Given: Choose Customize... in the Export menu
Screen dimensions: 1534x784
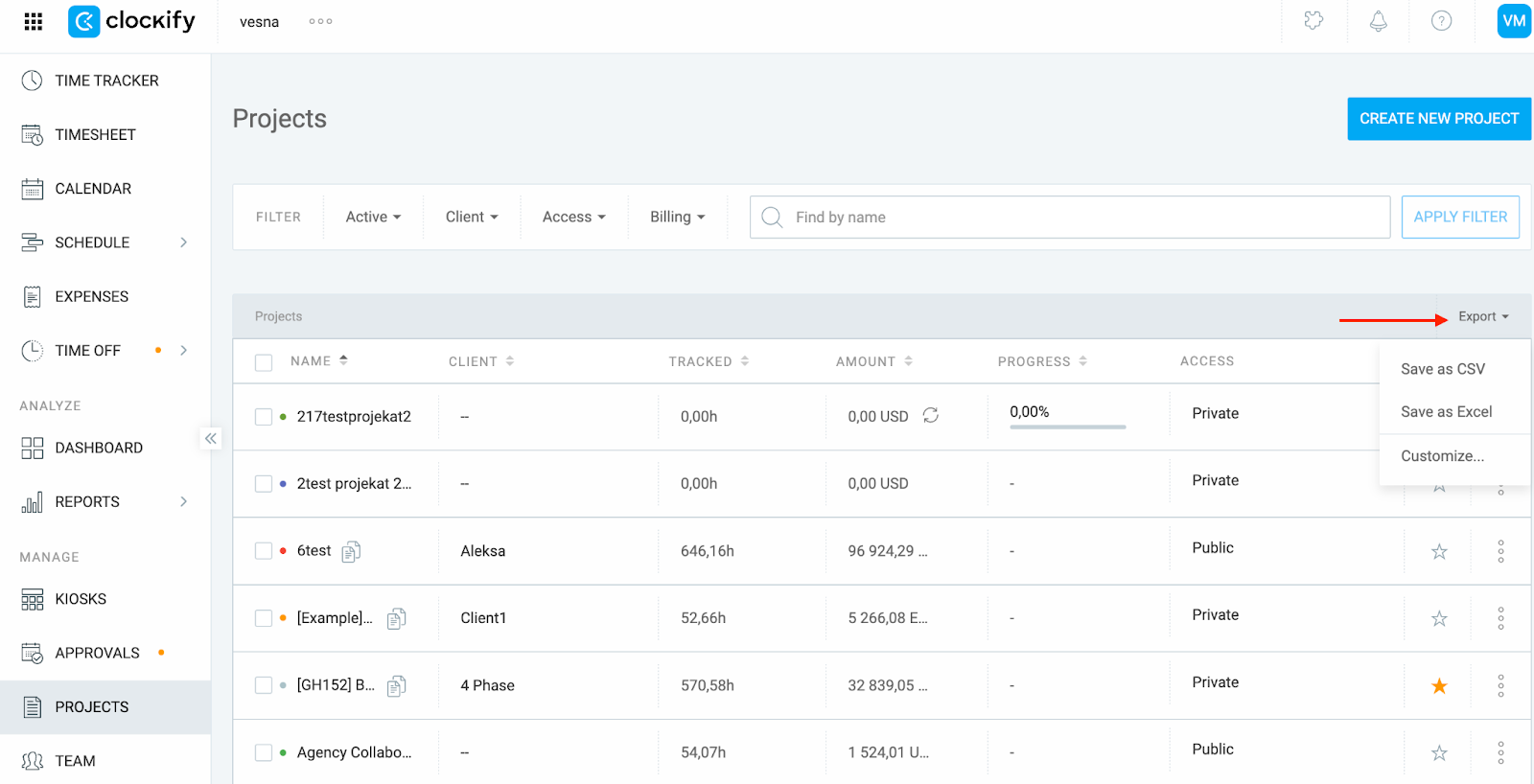Looking at the screenshot, I should click(x=1442, y=456).
